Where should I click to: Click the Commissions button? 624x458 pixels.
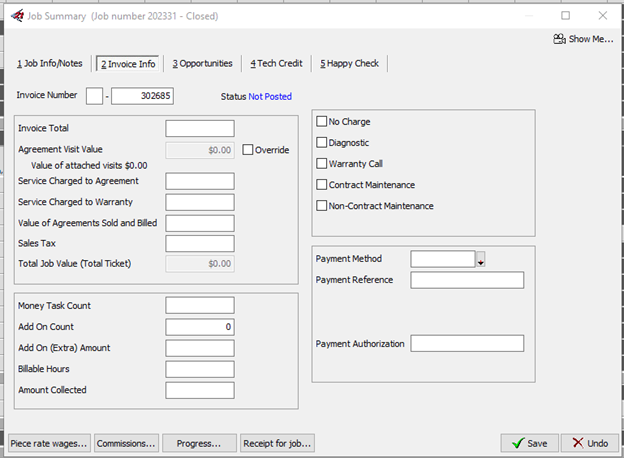[x=126, y=443]
